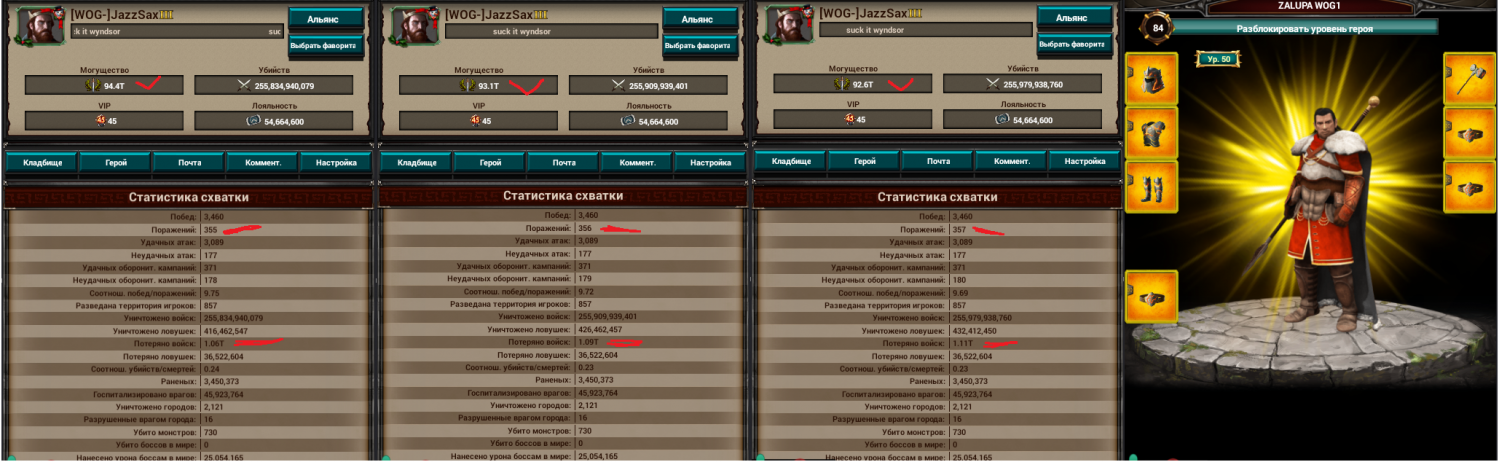Click the crossed-swords kills icon in the 94.4T panel
Screen dimensions: 1499x462
tap(244, 86)
